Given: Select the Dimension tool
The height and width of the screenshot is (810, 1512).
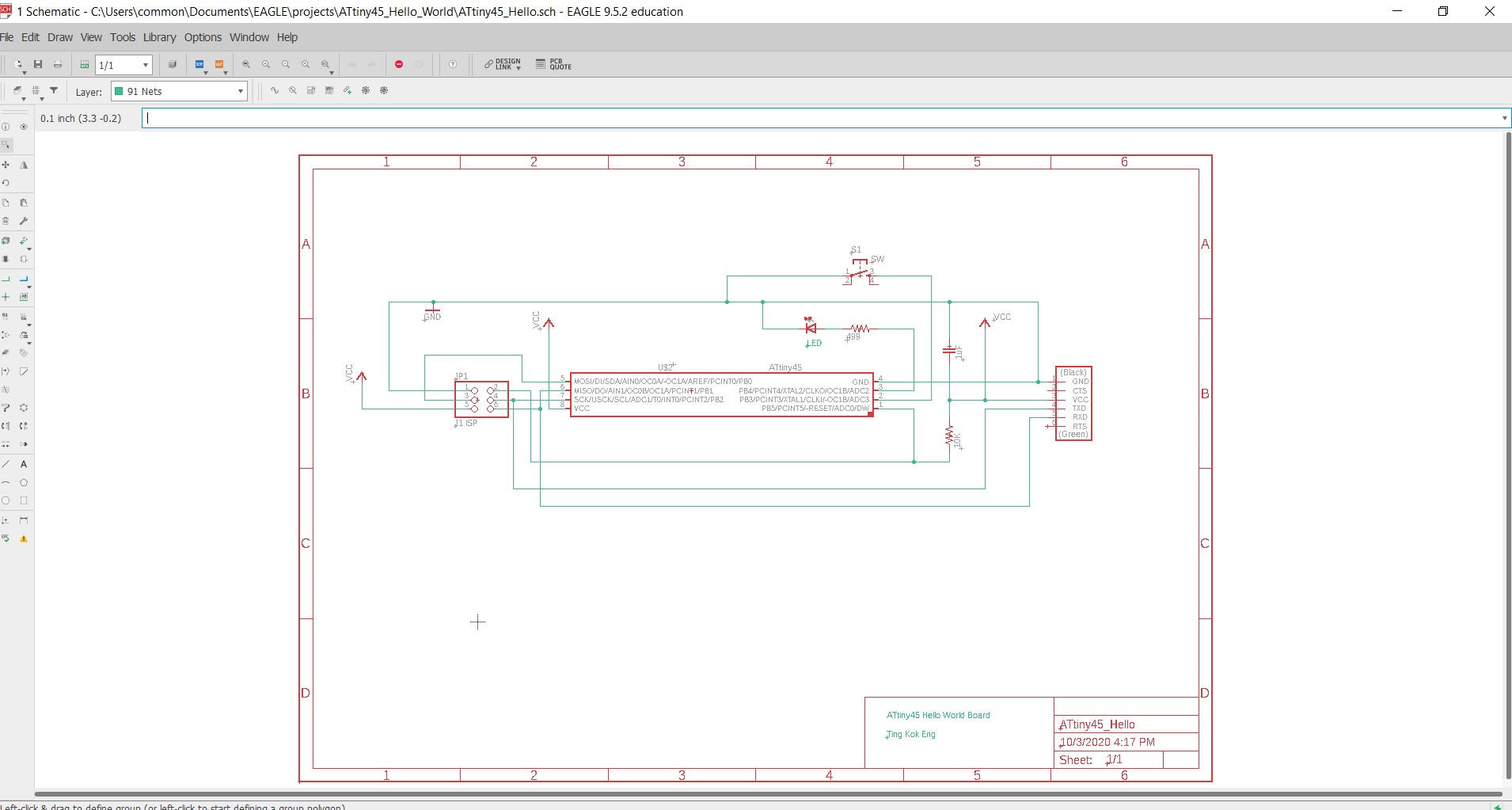Looking at the screenshot, I should (24, 520).
